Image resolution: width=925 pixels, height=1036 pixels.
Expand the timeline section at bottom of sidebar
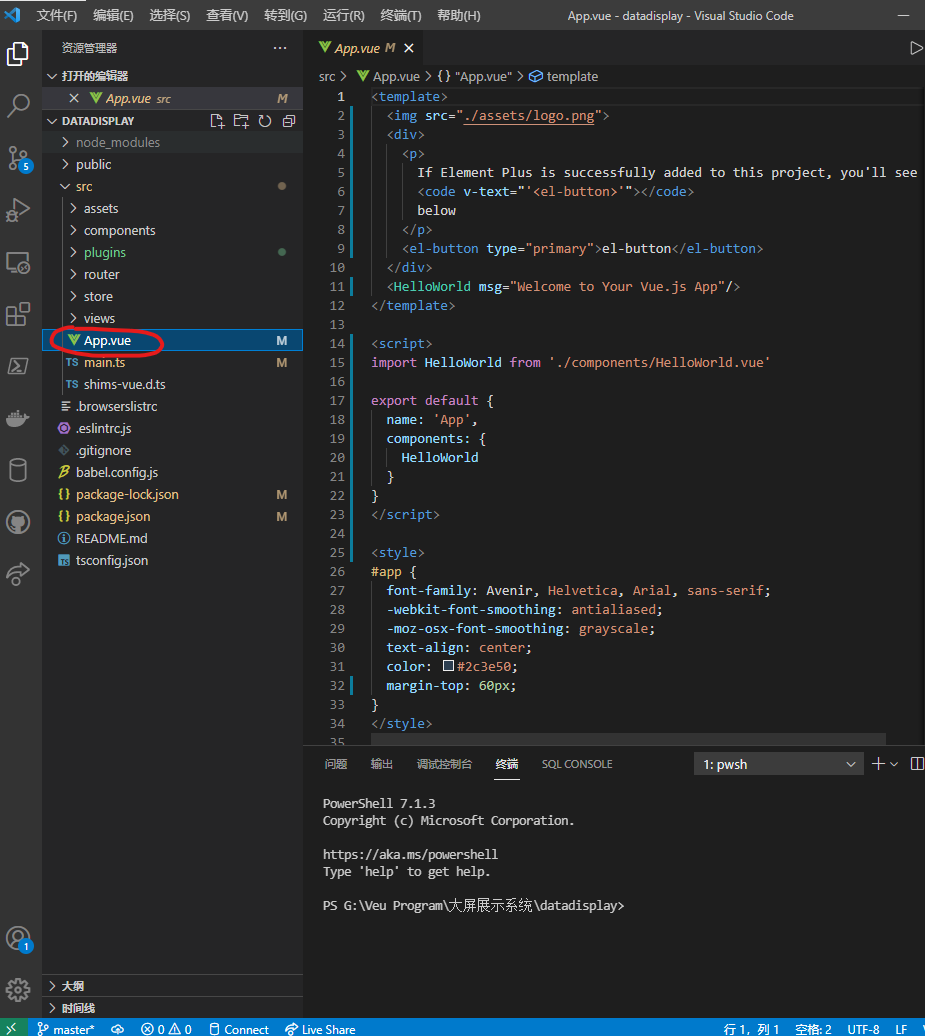click(172, 1008)
